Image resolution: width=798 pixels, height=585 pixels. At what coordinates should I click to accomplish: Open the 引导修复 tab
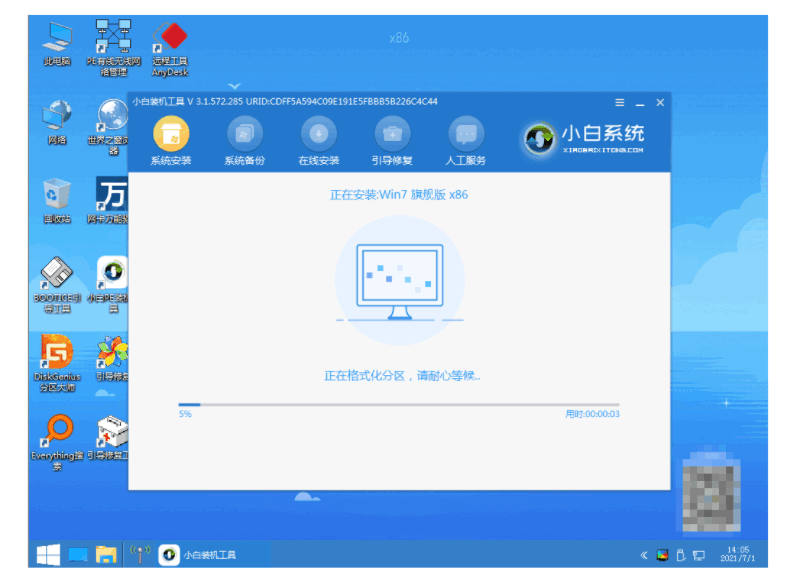pos(392,141)
